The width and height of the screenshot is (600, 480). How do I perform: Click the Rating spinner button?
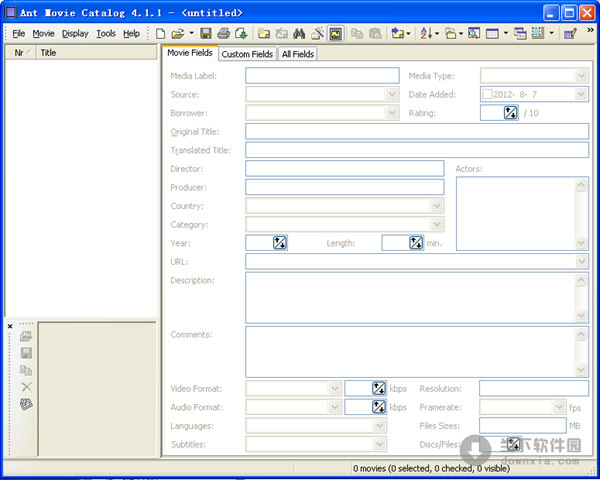[x=510, y=113]
